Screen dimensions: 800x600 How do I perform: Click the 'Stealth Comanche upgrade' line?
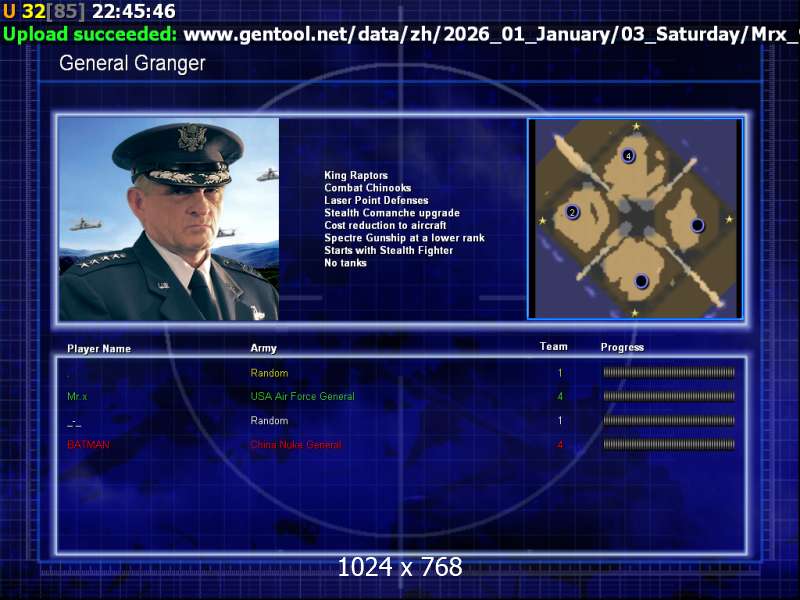392,213
